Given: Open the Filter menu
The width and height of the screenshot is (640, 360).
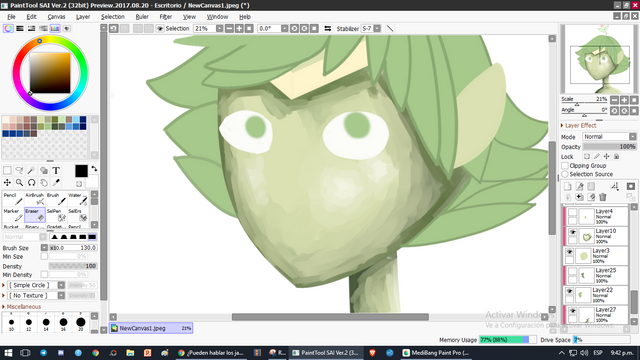Looking at the screenshot, I should point(165,17).
